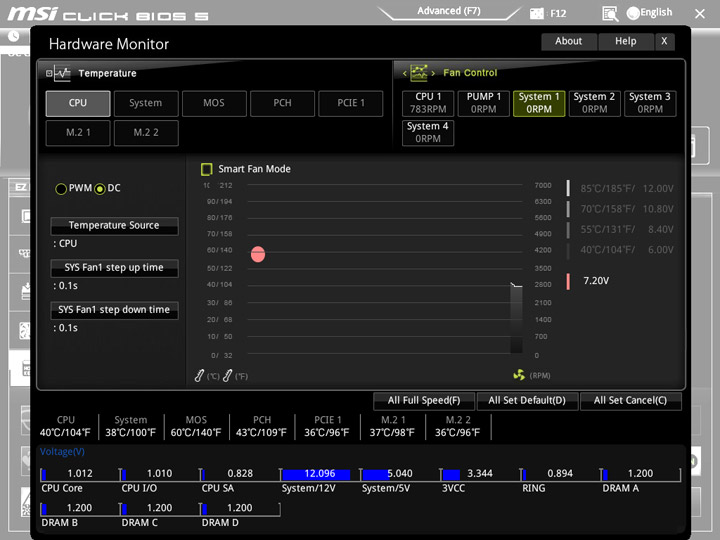Select the MOS temperature tab
Screen dimensions: 720x540
click(214, 103)
